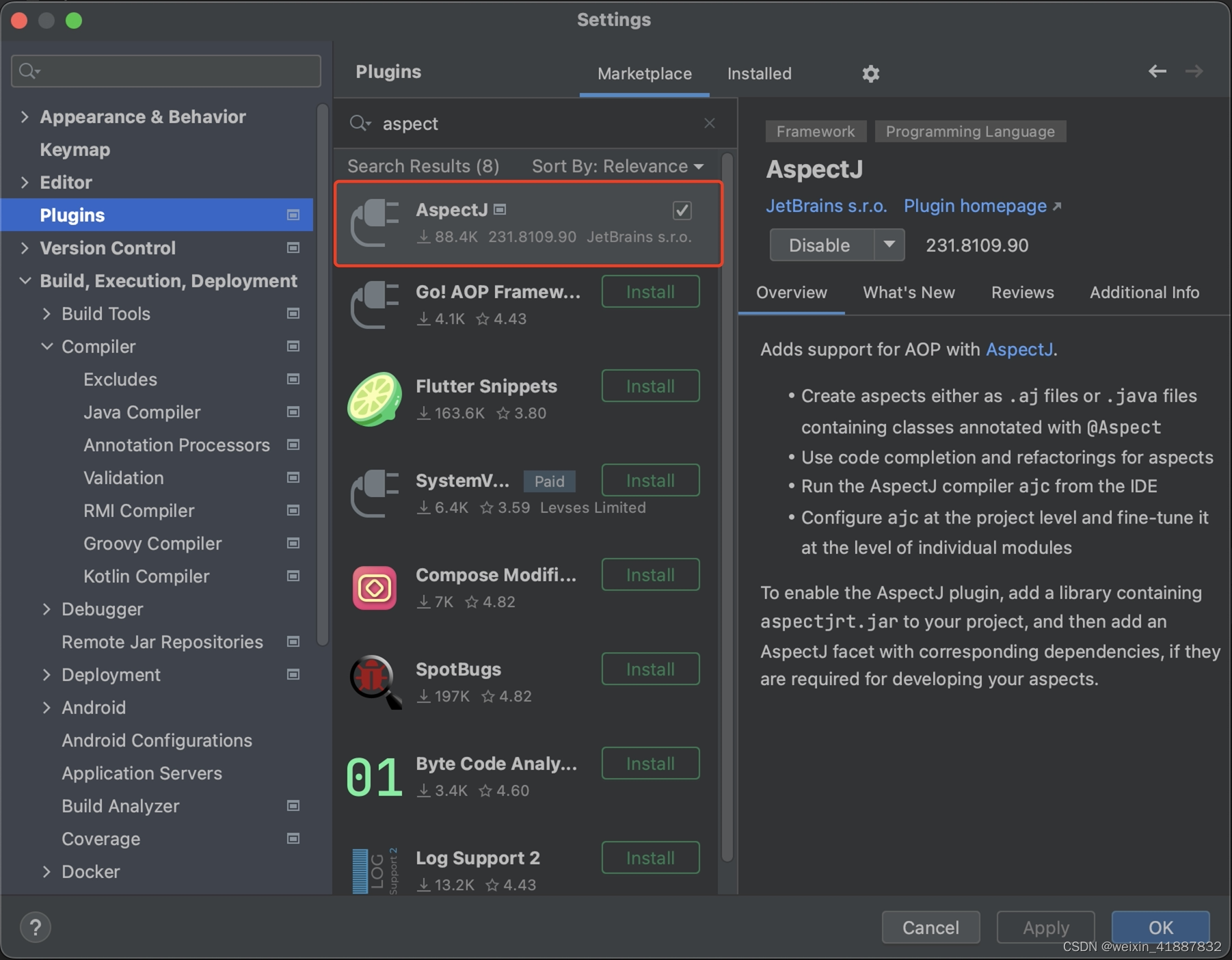Open the JetBrains s.r.o. vendor link
The image size is (1232, 960).
coord(826,206)
